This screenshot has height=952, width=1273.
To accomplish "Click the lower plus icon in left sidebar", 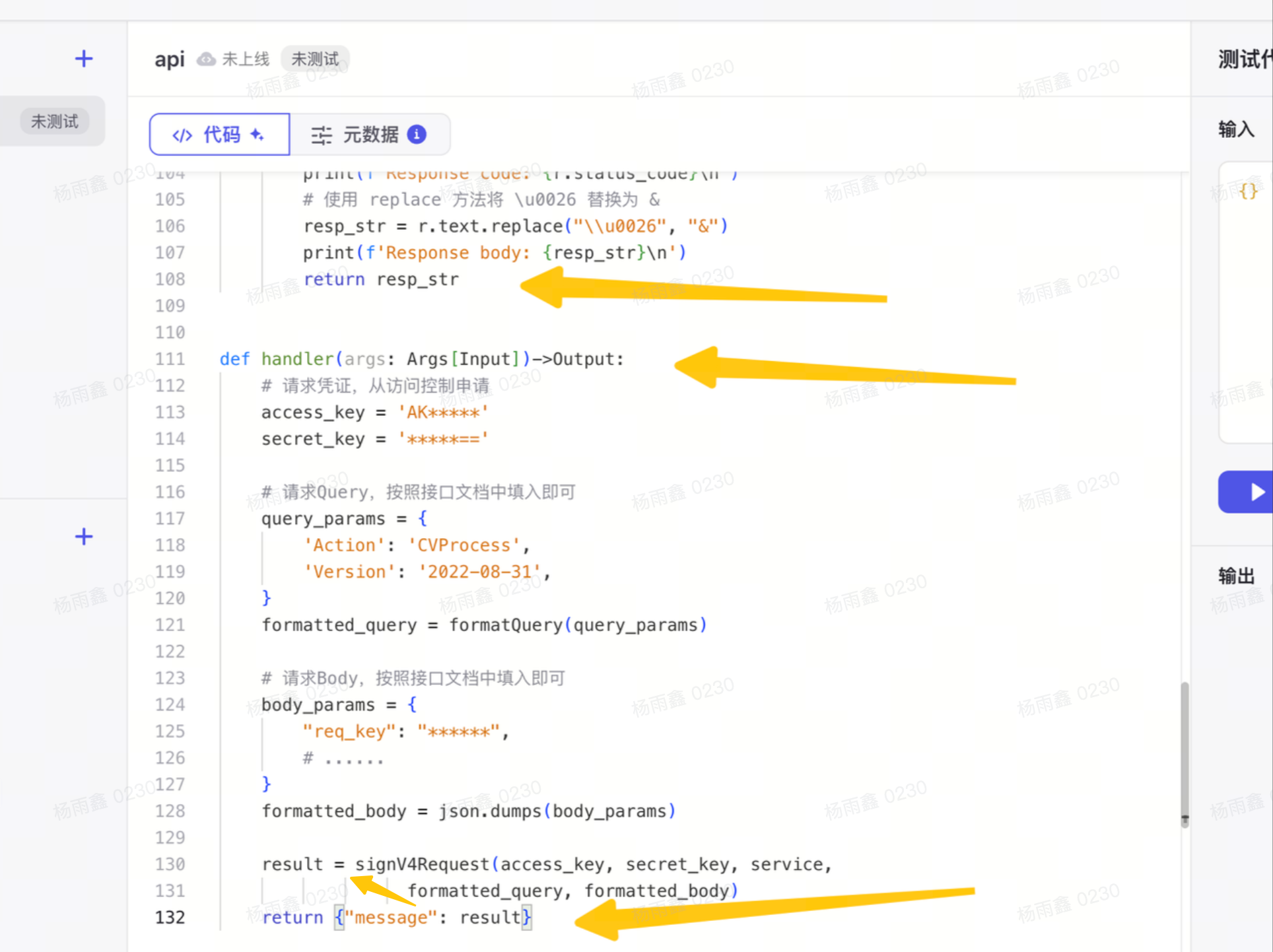I will click(x=84, y=536).
